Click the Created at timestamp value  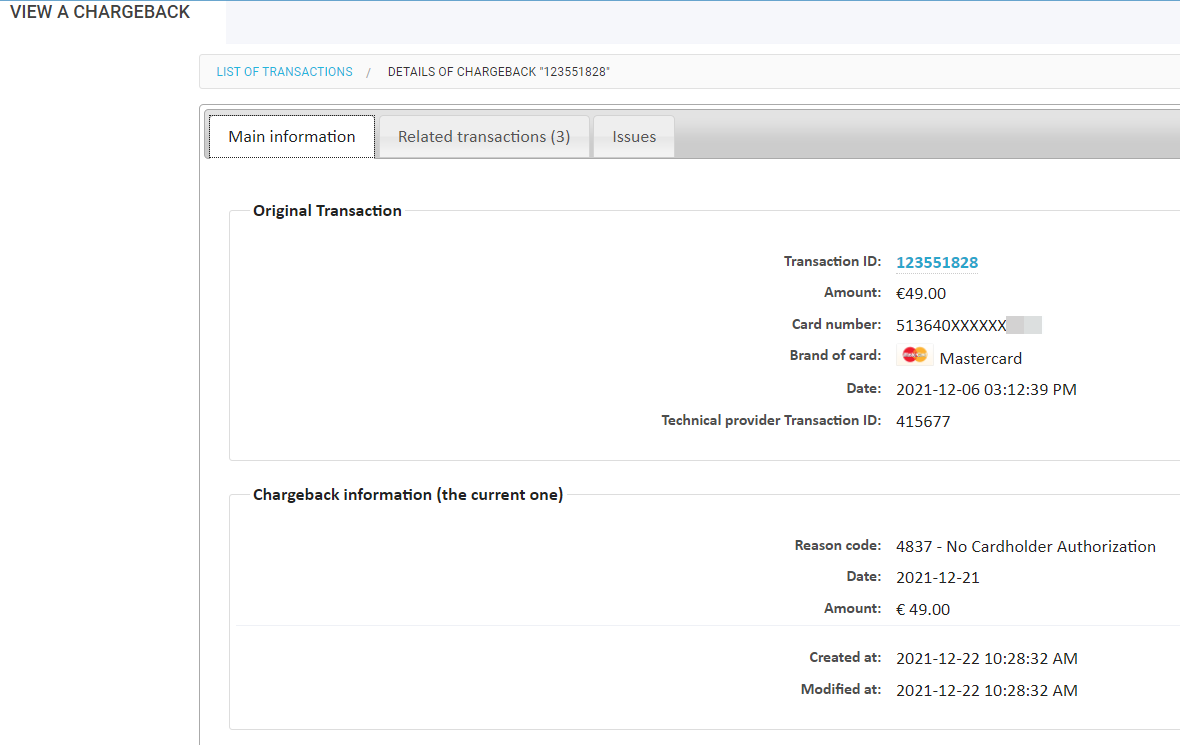(986, 658)
